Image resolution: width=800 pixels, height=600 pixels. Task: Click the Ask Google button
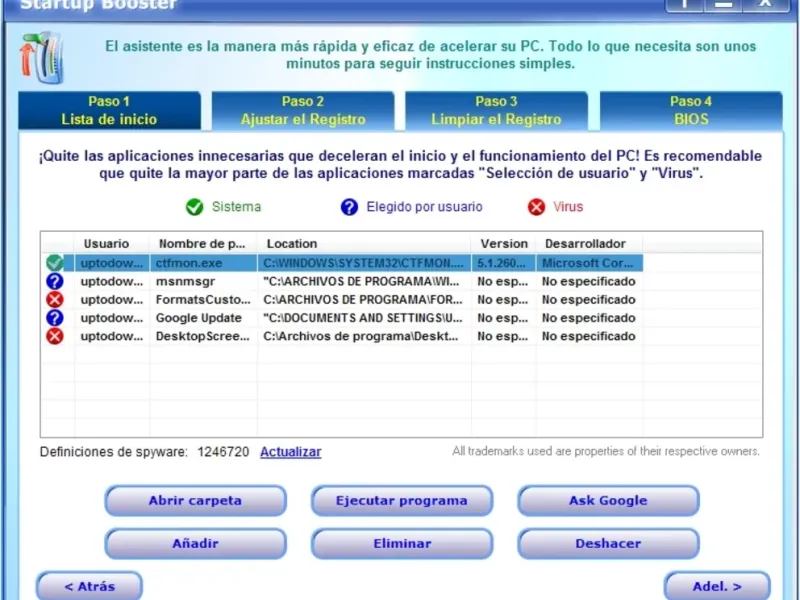pos(608,501)
